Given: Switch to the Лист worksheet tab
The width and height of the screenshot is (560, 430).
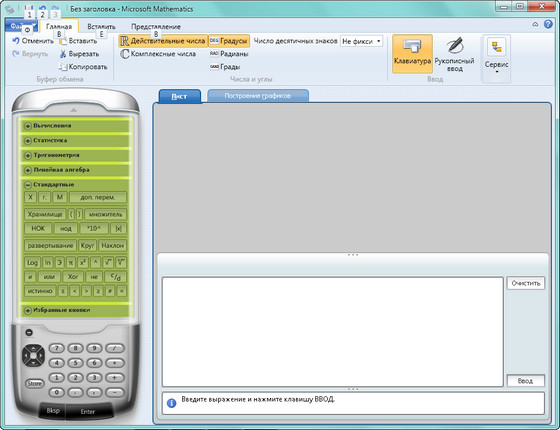Looking at the screenshot, I should click(180, 96).
